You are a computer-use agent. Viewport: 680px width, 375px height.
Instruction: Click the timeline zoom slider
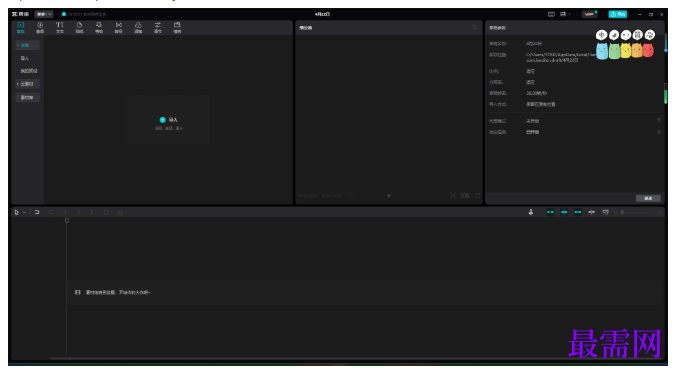(x=638, y=212)
